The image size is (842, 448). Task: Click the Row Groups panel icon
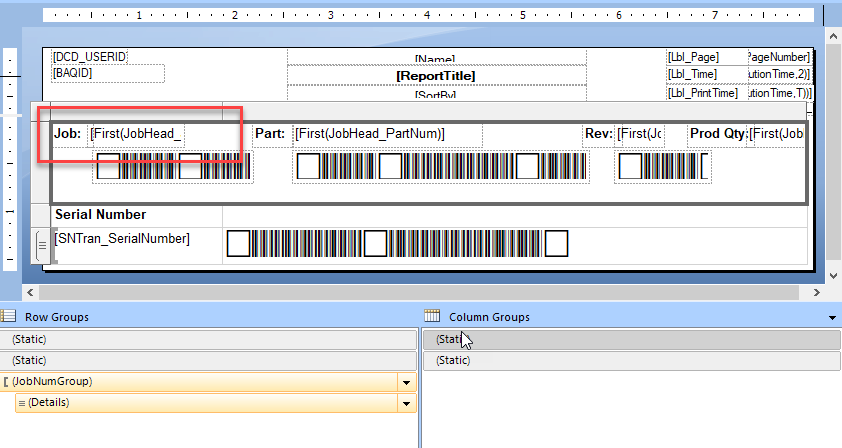point(8,316)
